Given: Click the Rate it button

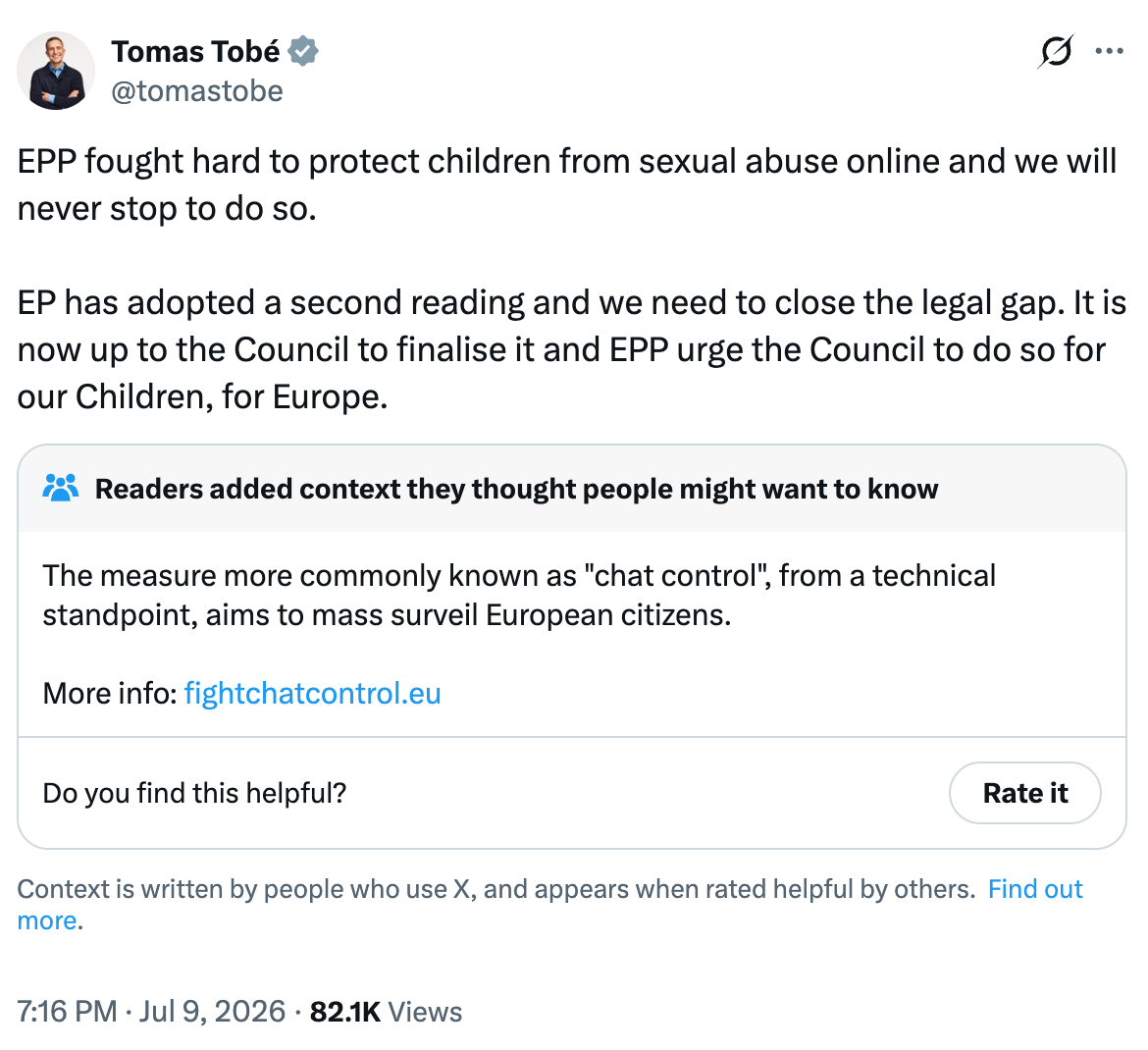Looking at the screenshot, I should tap(1025, 793).
